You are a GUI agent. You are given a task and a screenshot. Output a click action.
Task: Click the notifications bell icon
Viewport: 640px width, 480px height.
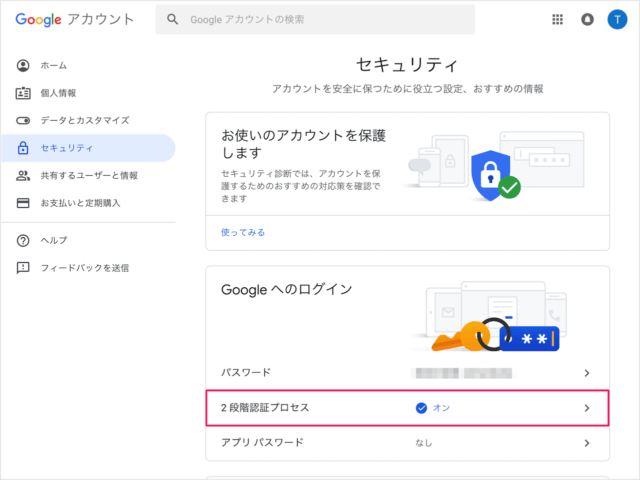(x=587, y=19)
